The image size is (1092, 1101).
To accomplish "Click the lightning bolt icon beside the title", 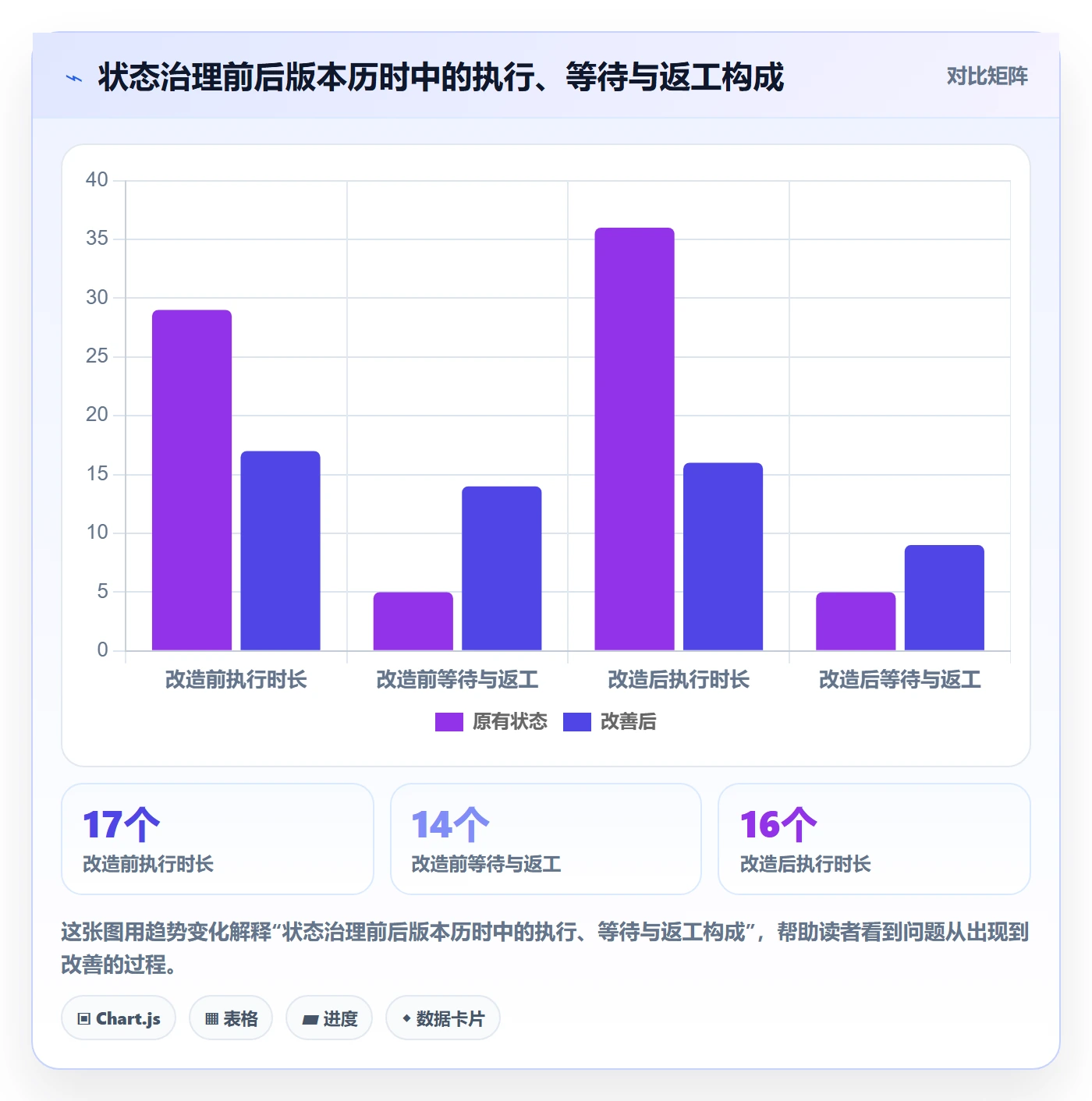I will click(x=74, y=78).
